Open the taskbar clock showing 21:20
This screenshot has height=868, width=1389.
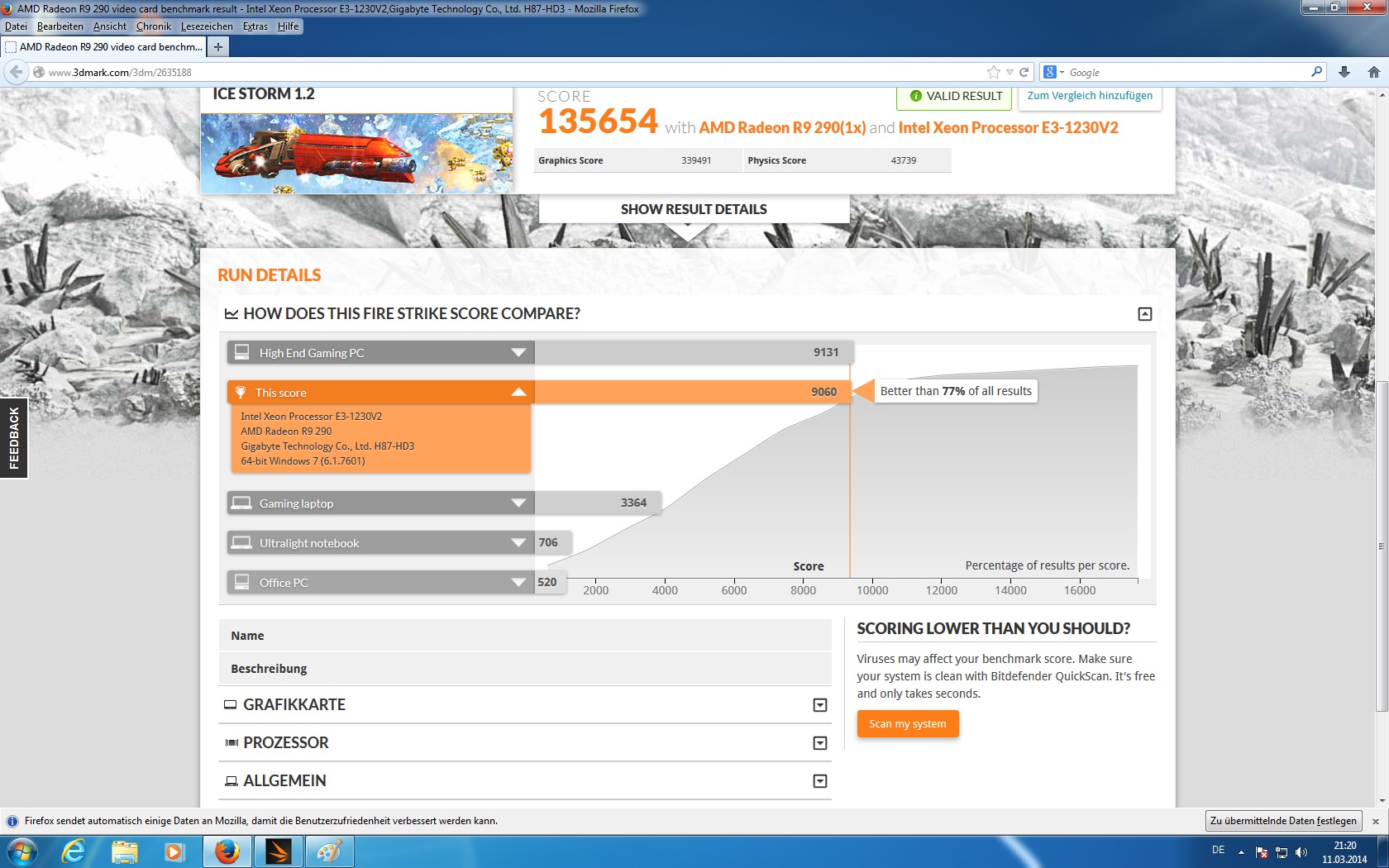click(x=1344, y=852)
